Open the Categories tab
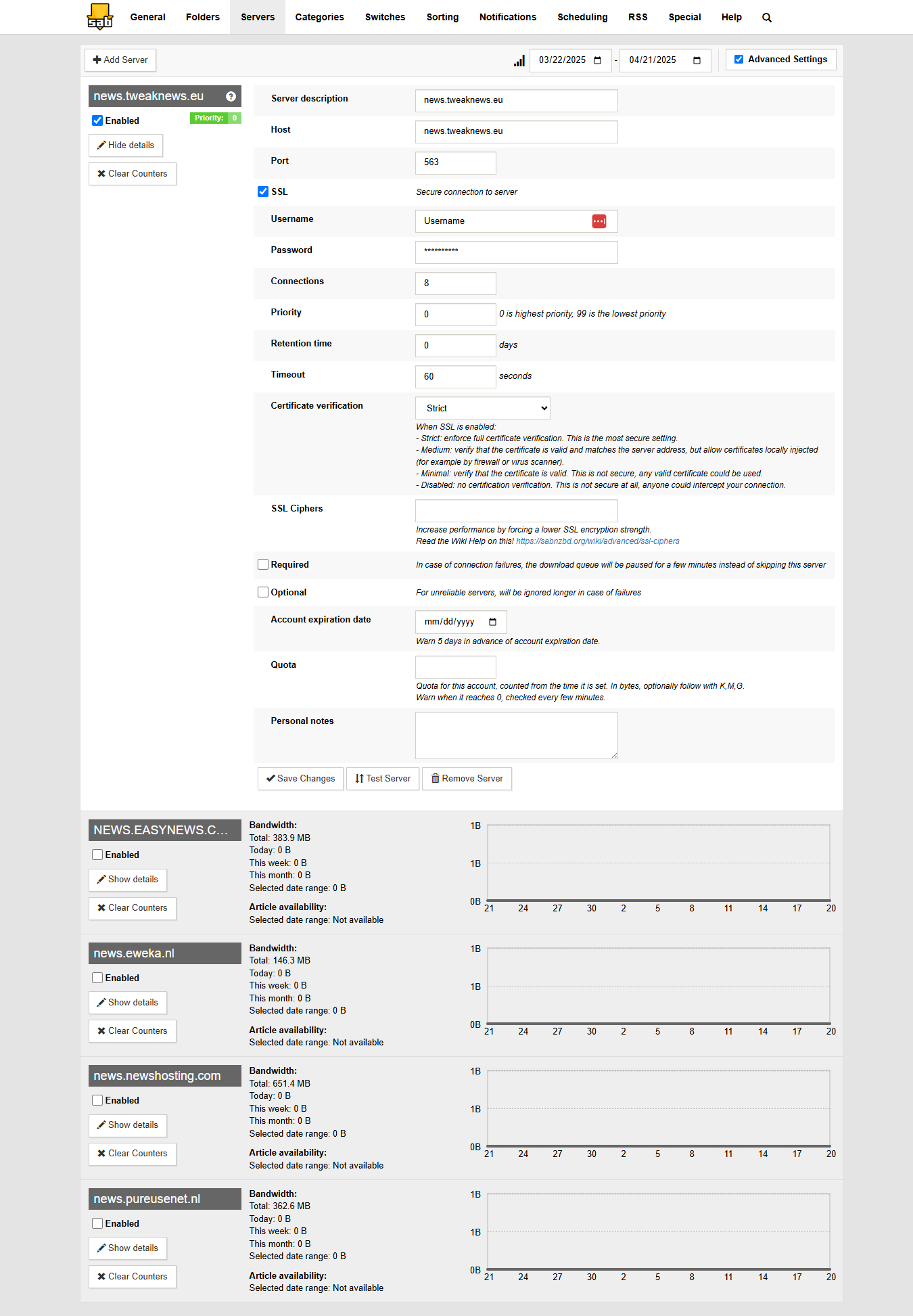 [x=320, y=17]
